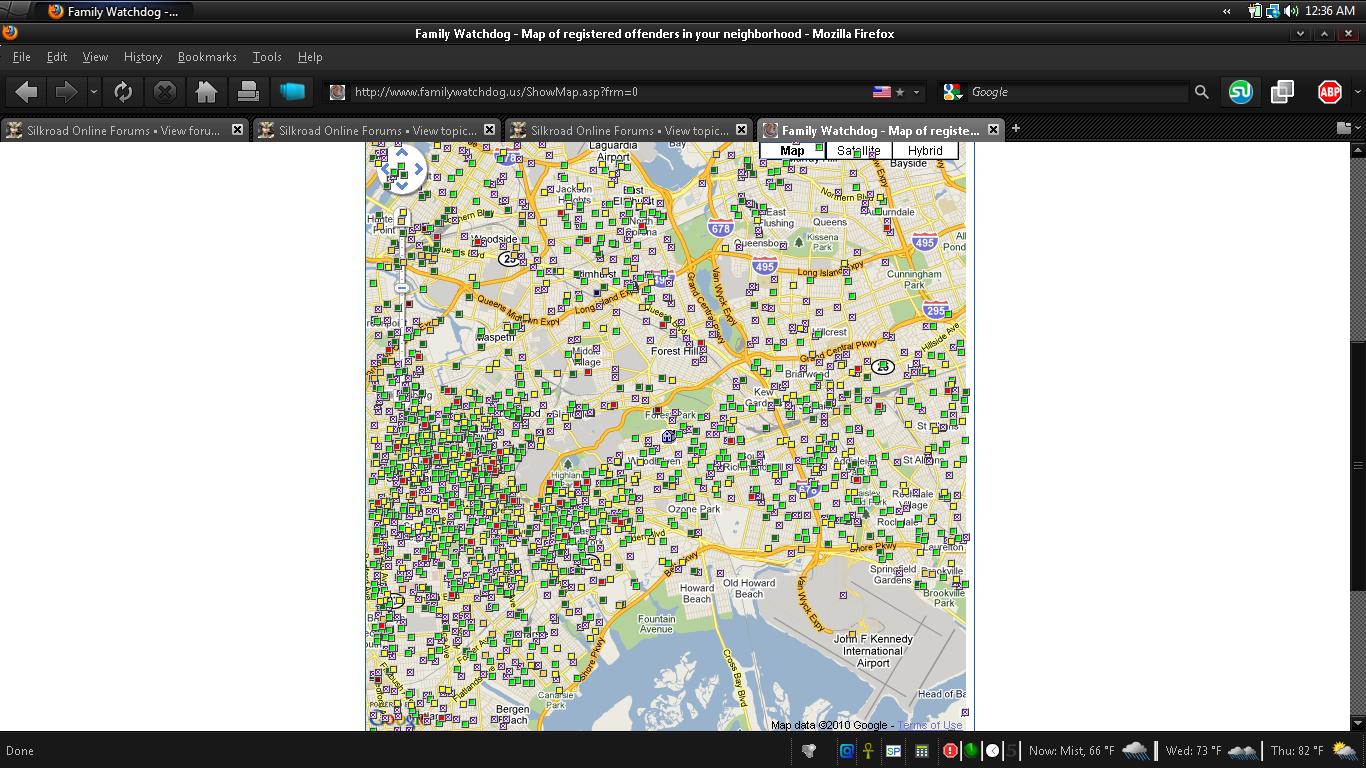
Task: Click the search magnifier icon
Action: click(x=1201, y=92)
